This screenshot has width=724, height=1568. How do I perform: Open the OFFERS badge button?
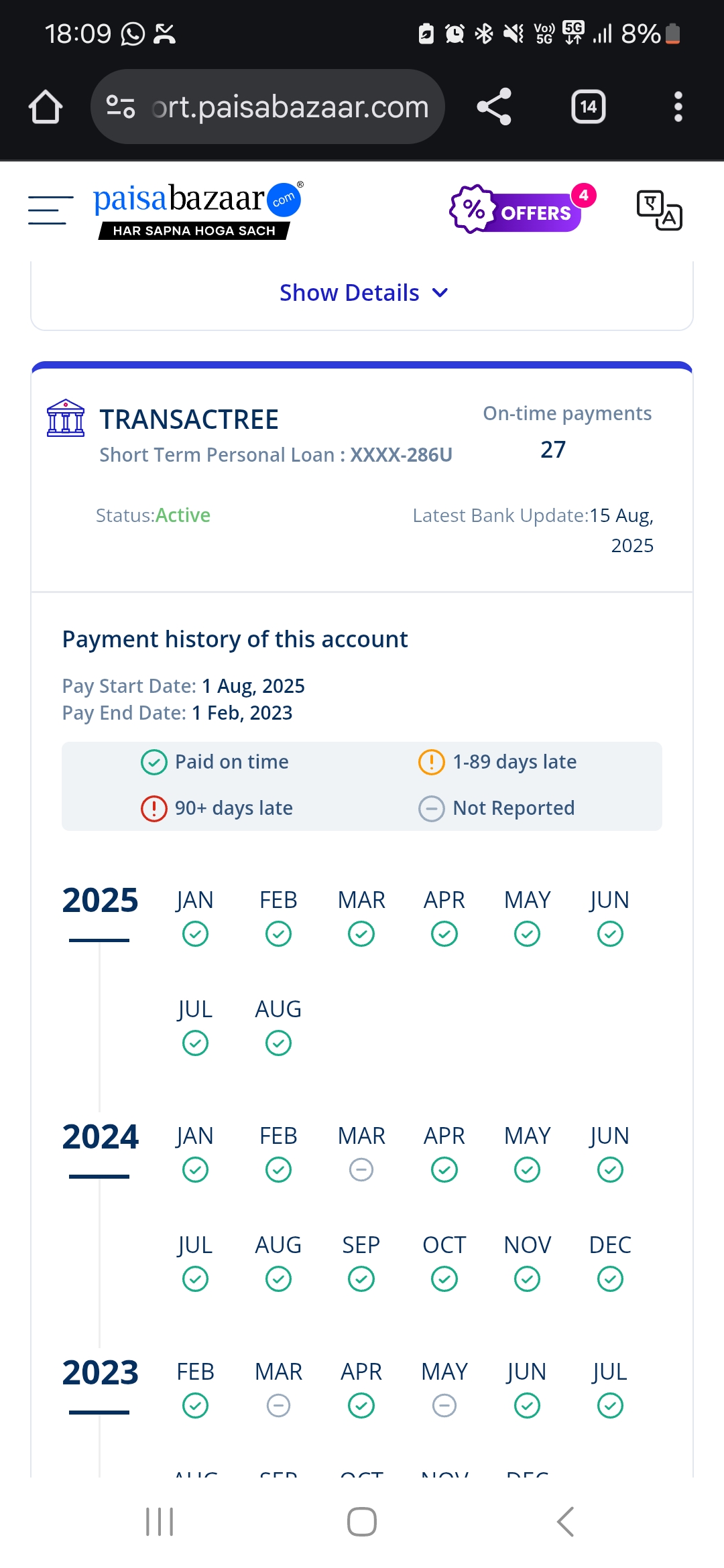(x=517, y=210)
